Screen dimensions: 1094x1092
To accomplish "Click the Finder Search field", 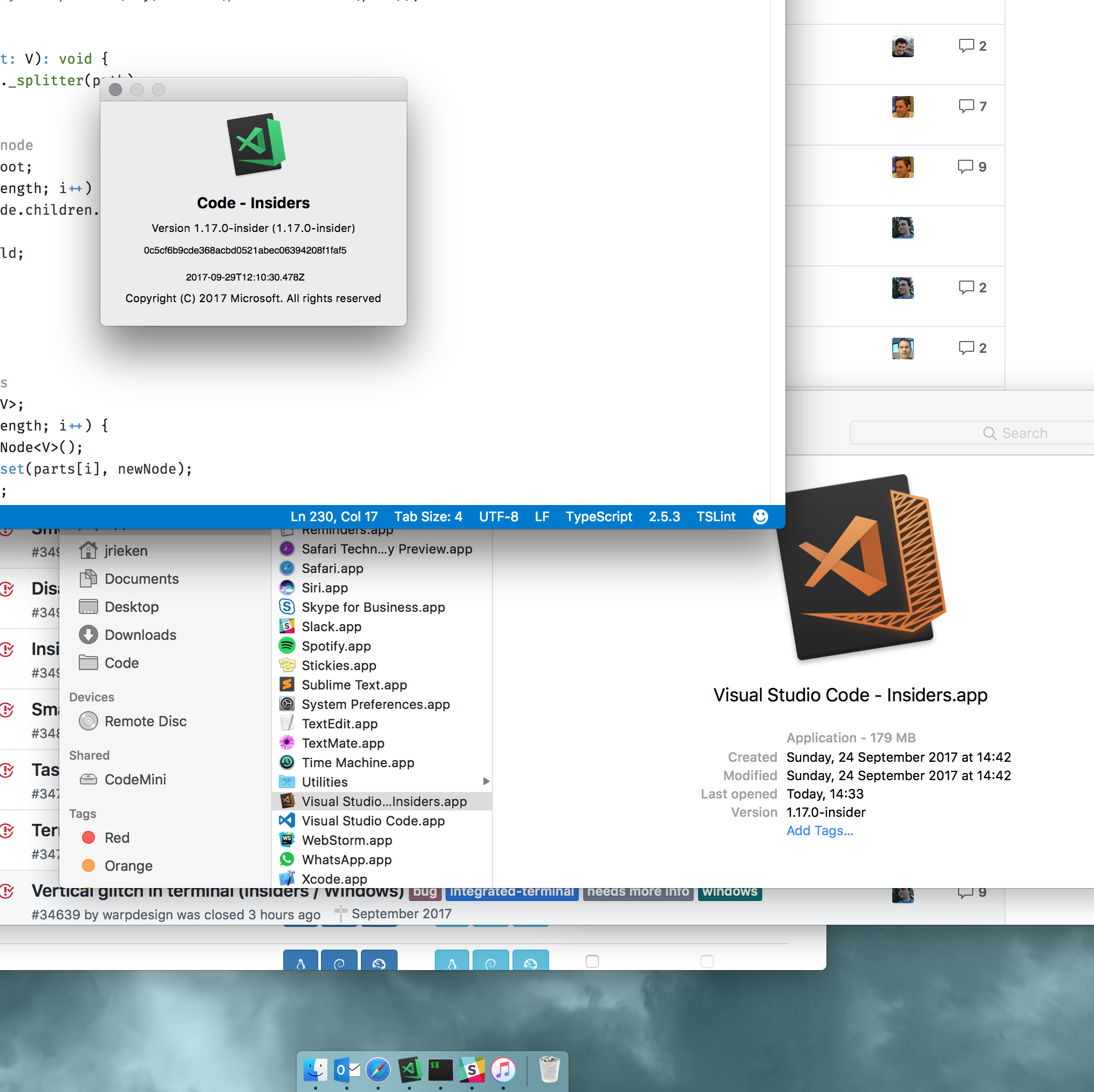I will [x=972, y=433].
